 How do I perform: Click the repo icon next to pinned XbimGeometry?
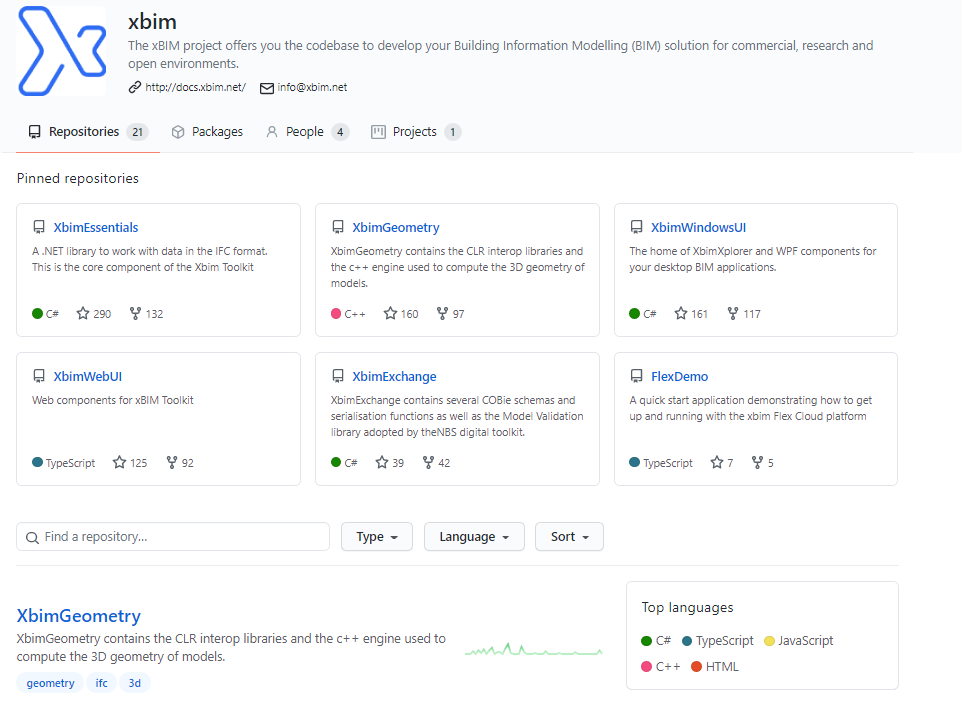(338, 228)
